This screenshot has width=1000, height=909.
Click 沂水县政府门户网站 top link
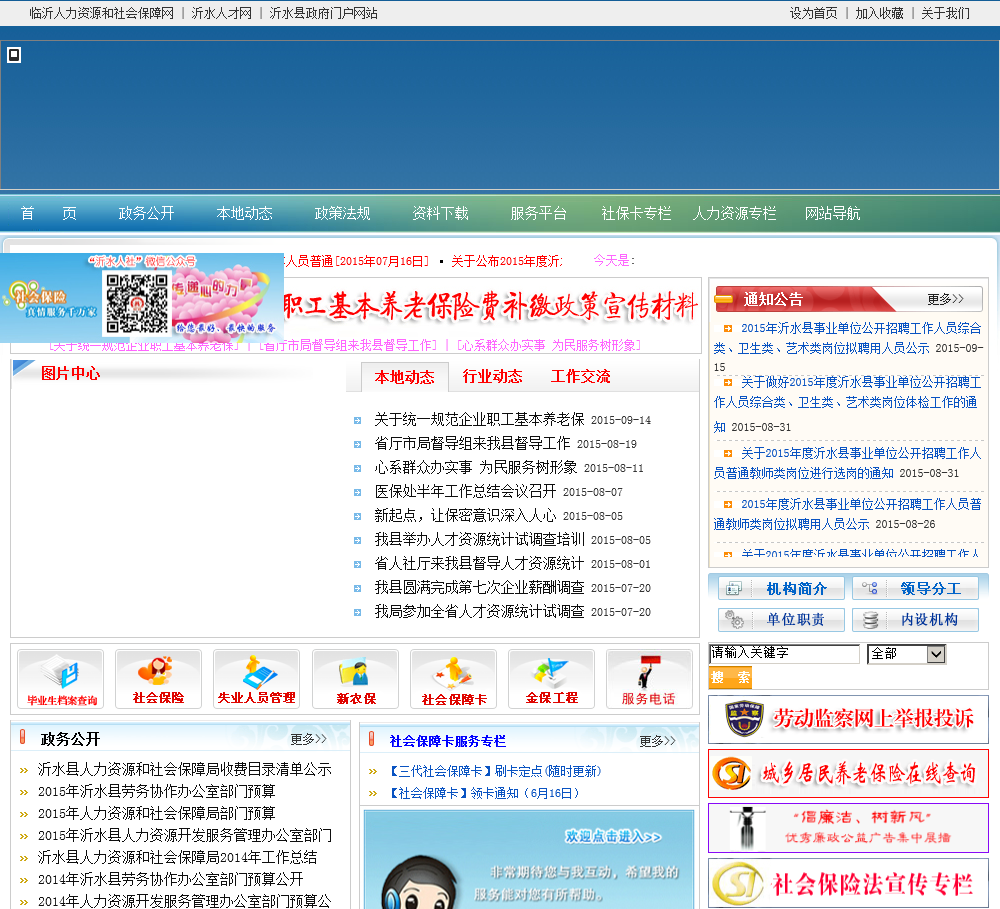[323, 13]
